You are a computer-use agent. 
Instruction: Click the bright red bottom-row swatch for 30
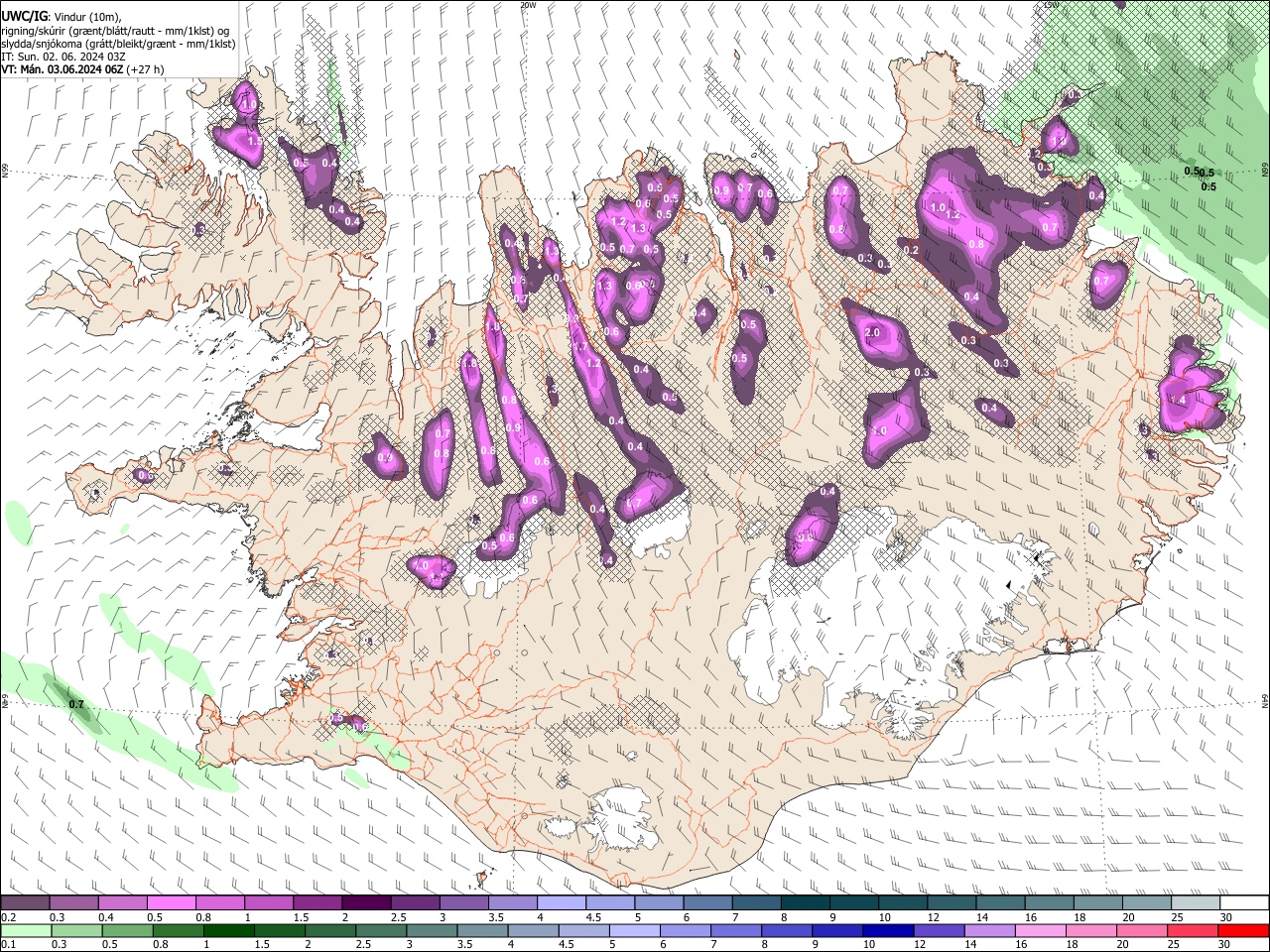(1242, 930)
